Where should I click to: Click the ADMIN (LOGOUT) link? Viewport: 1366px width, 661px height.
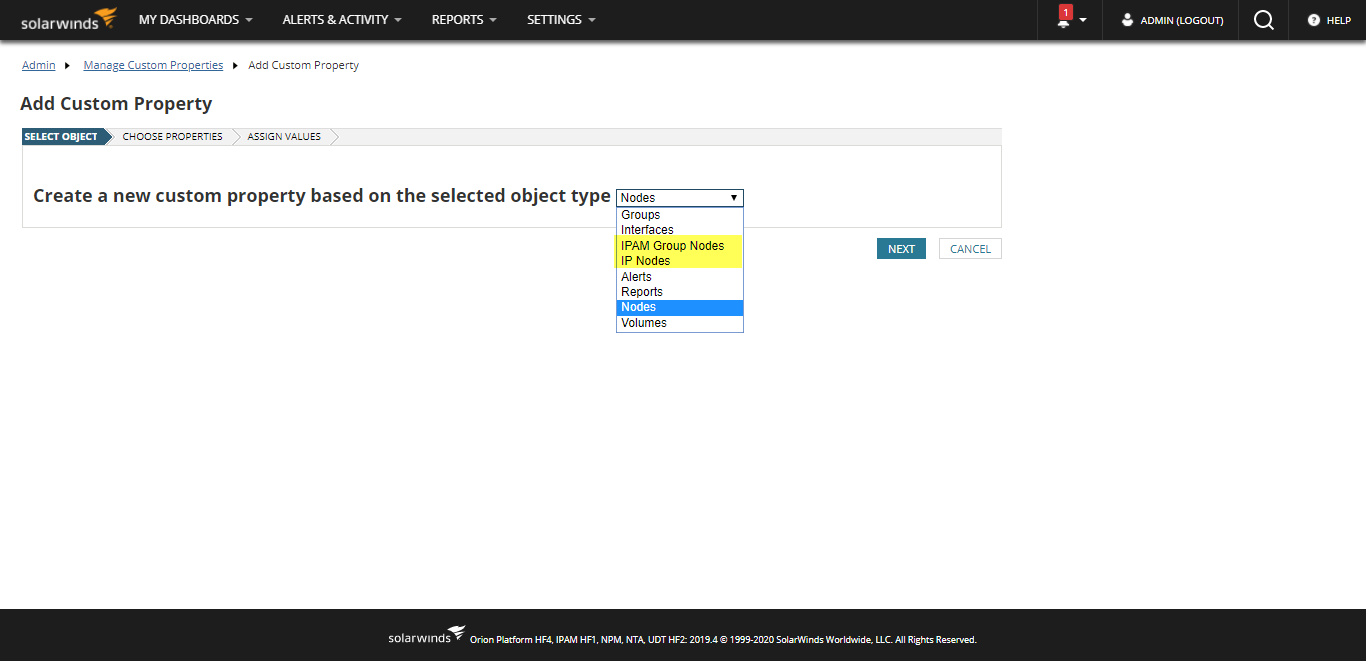(x=1182, y=20)
